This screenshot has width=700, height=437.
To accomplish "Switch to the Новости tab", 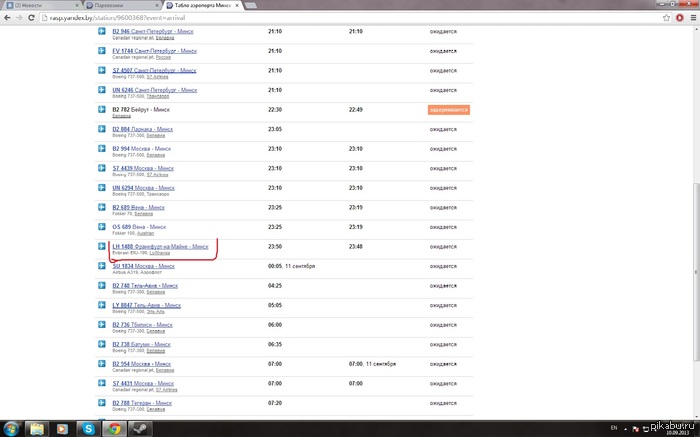I will click(42, 5).
